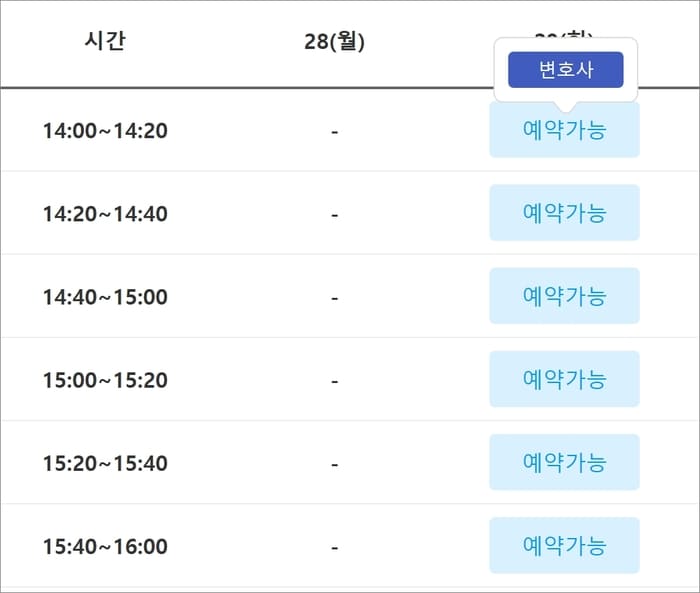Click the Monday dash cell for 14:00~14:20
This screenshot has width=700, height=593.
click(x=335, y=132)
